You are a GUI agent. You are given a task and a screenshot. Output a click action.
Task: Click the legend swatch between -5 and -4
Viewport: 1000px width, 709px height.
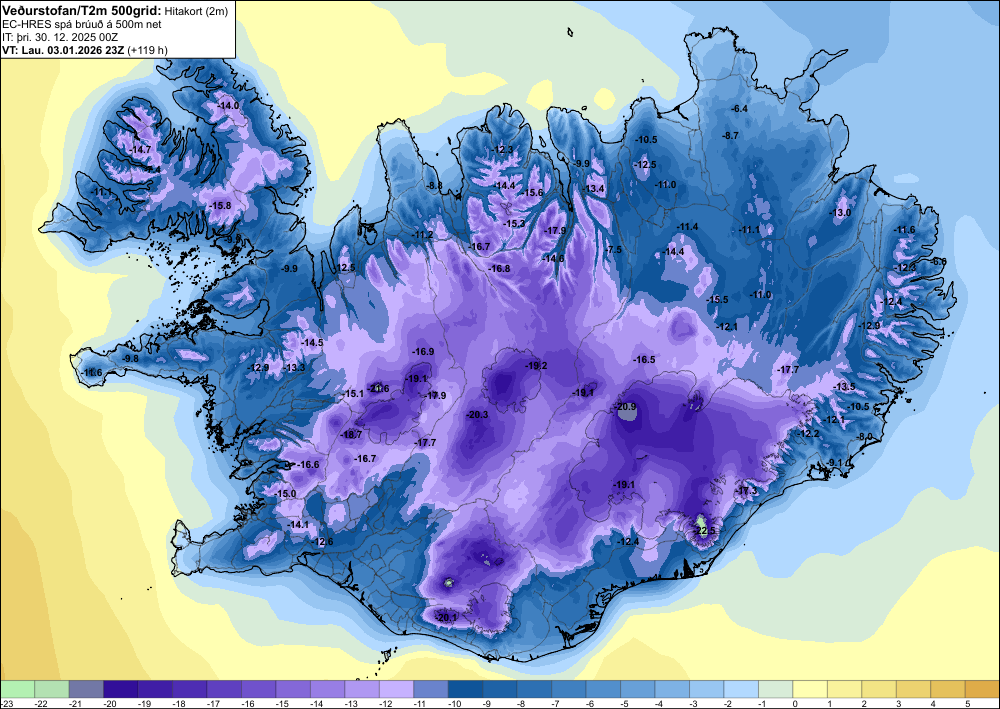(x=638, y=689)
